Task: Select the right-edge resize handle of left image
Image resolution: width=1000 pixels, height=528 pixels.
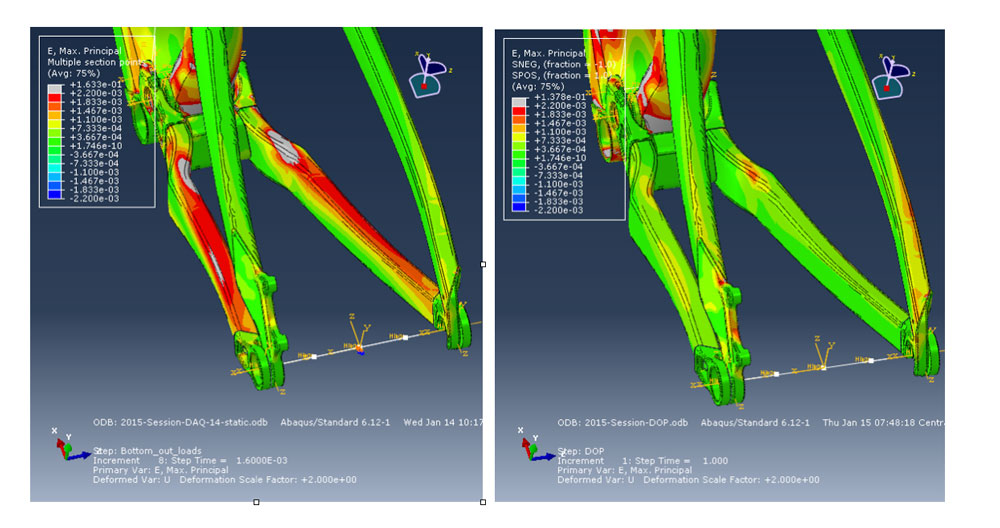Action: pos(483,264)
